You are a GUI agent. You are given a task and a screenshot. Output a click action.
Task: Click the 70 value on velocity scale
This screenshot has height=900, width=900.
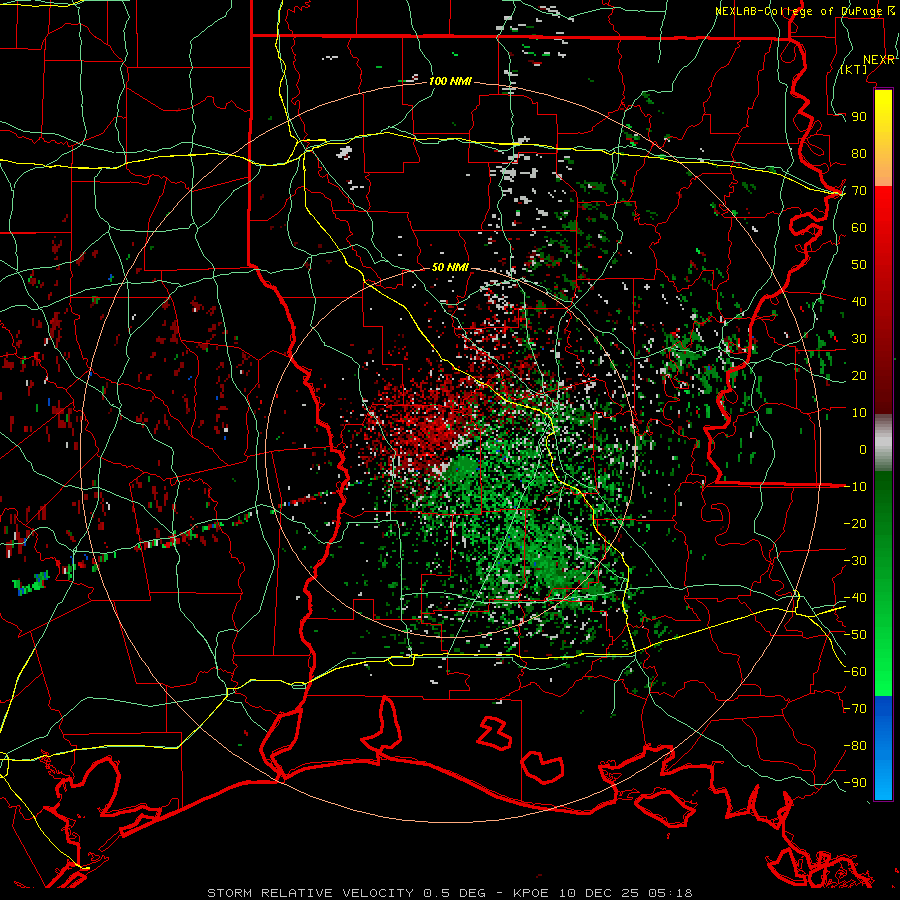coord(859,191)
